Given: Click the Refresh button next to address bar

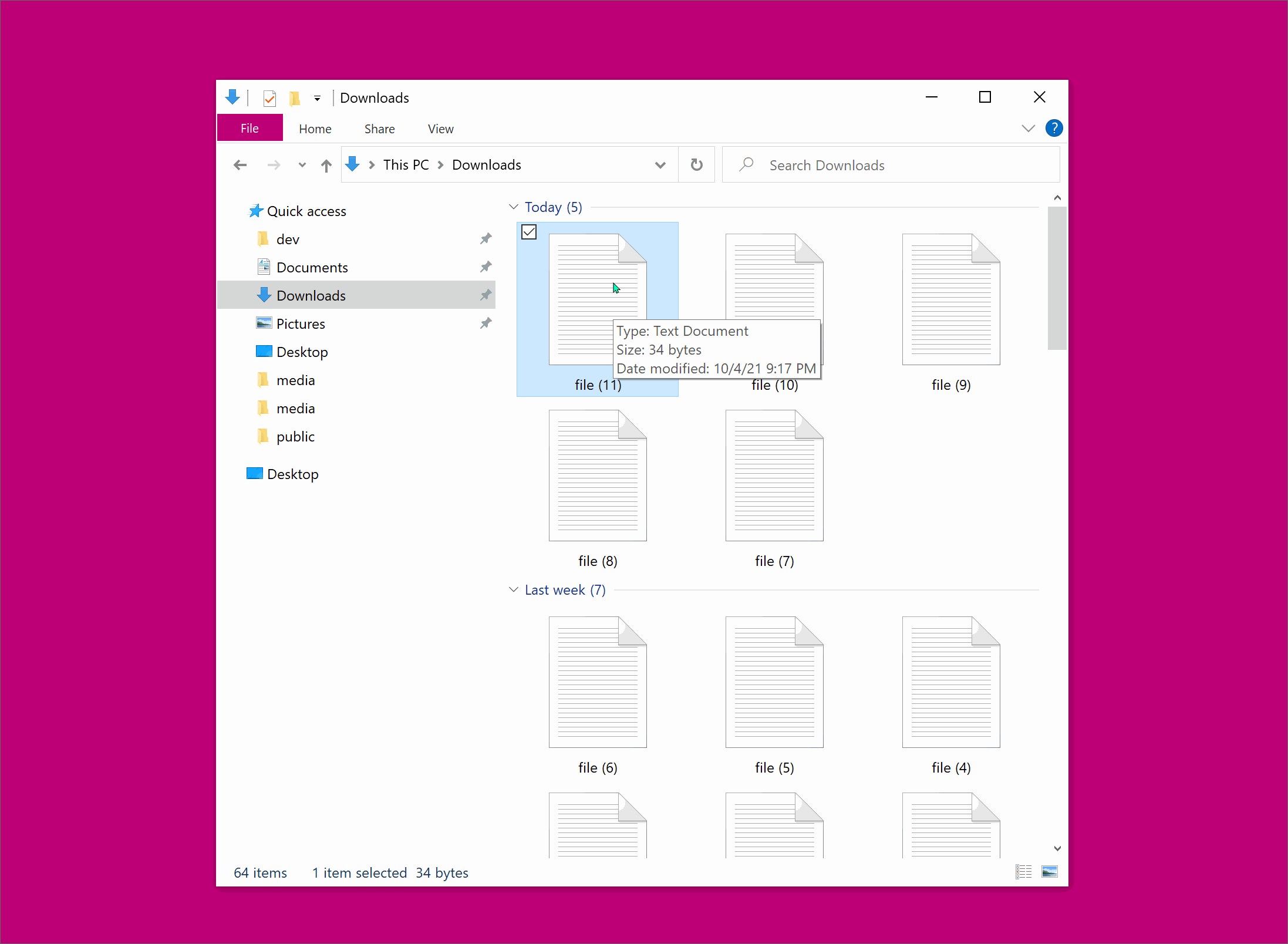Looking at the screenshot, I should (x=696, y=165).
